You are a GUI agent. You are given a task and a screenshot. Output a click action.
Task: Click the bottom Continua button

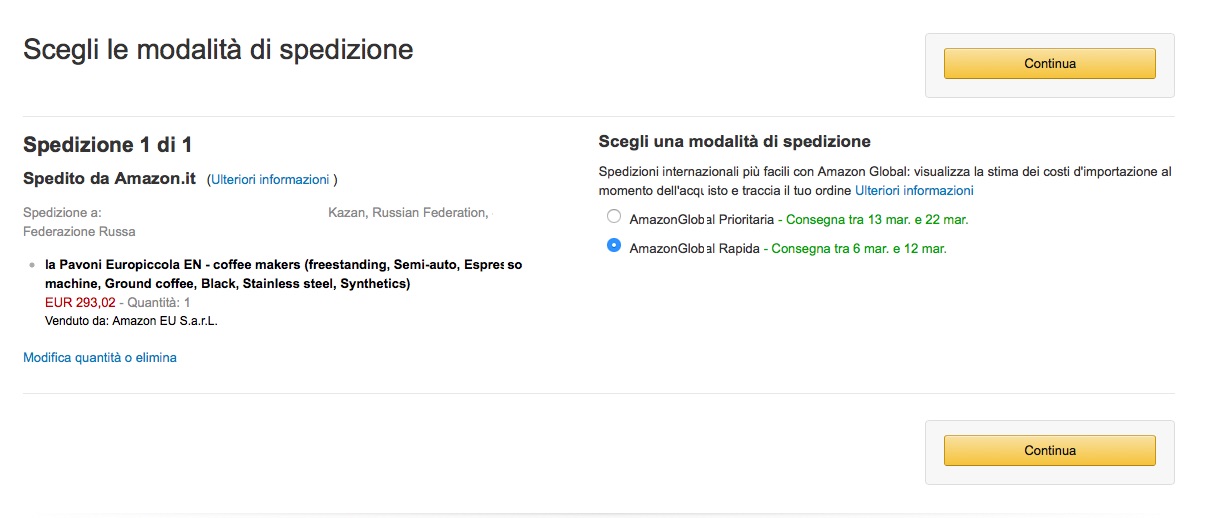click(1049, 450)
